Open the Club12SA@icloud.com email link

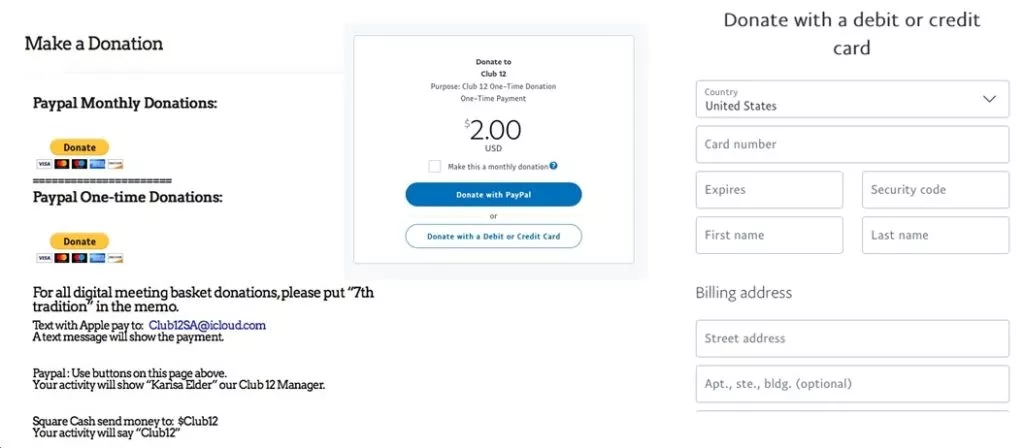[x=207, y=325]
